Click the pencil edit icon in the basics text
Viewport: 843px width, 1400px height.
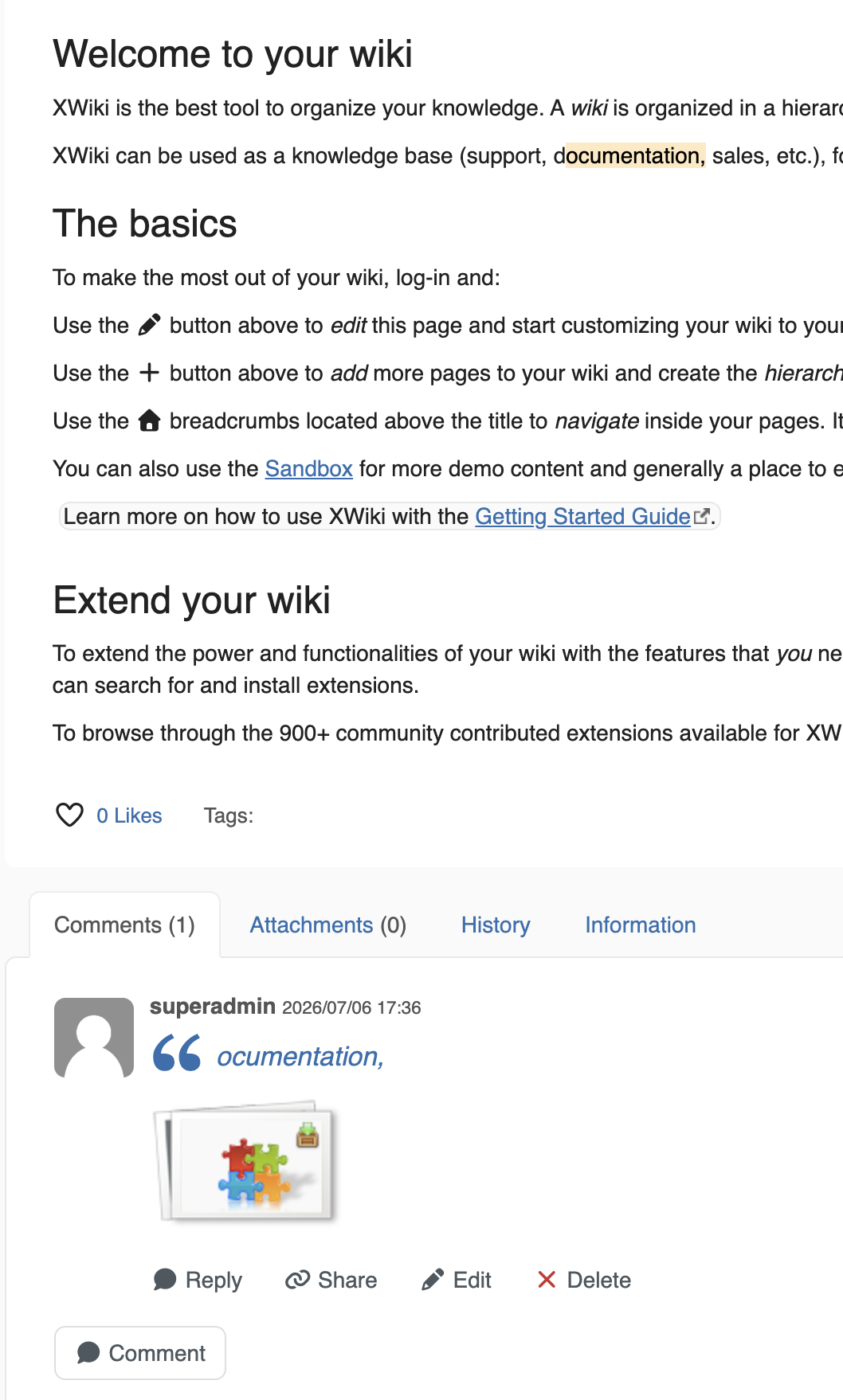click(149, 325)
